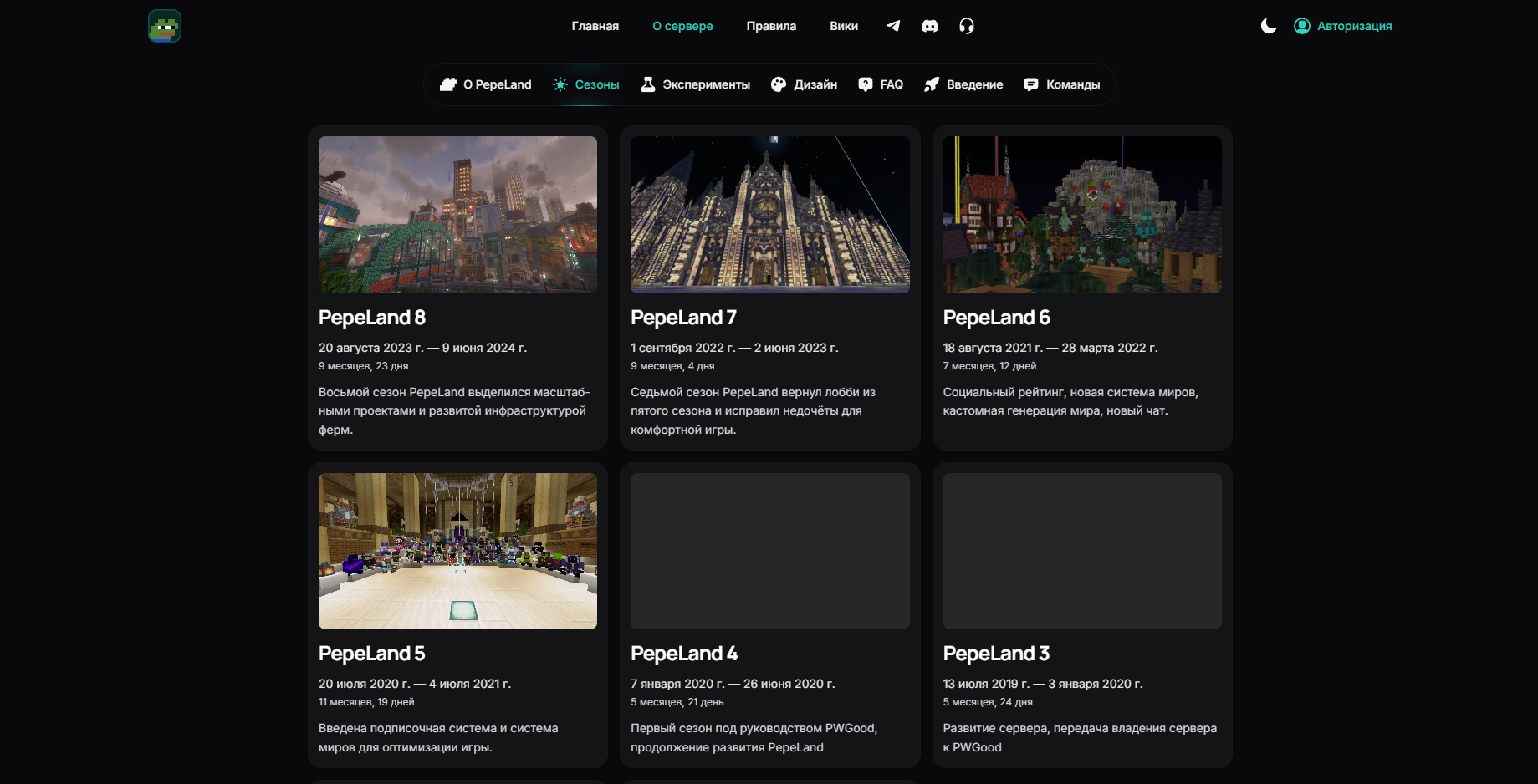Click the date range 1 сентября 2022 г. — 2 июня 2023 г.
Image resolution: width=1538 pixels, height=784 pixels.
pos(734,348)
